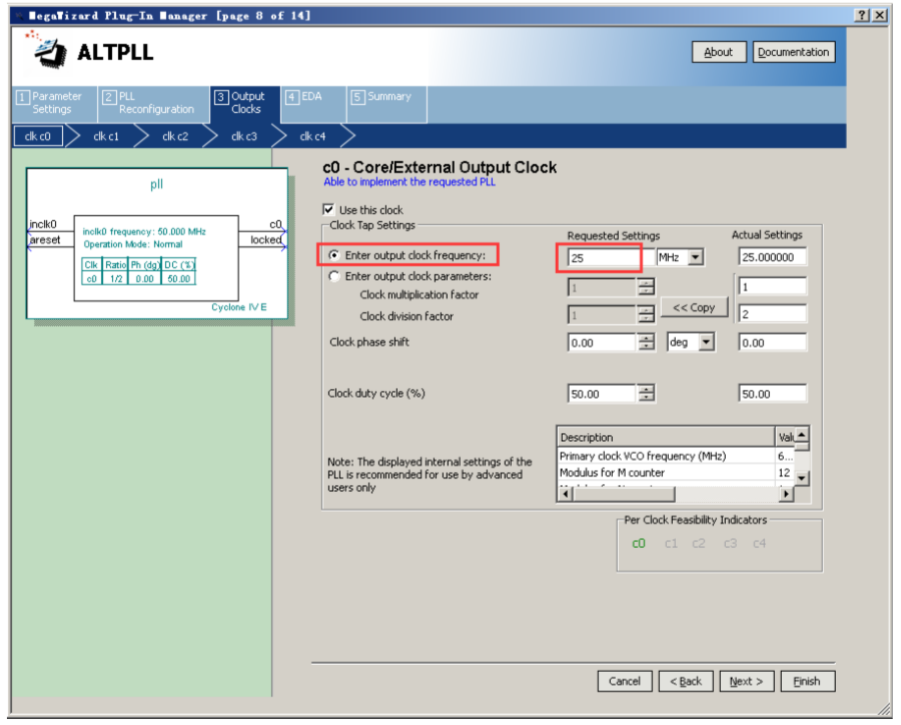Click Modulus for M counter row
The height and width of the screenshot is (725, 901).
click(x=676, y=473)
